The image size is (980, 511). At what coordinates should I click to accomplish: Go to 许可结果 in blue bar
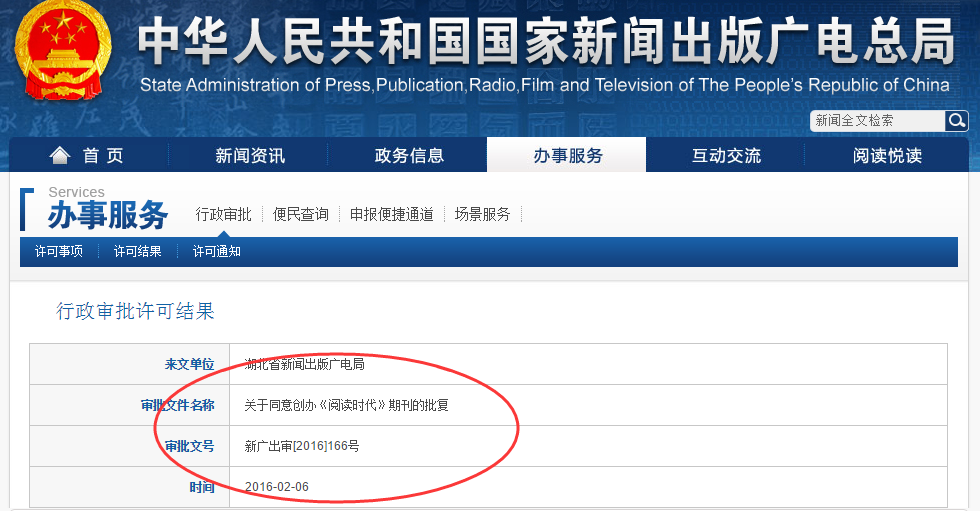[x=138, y=251]
